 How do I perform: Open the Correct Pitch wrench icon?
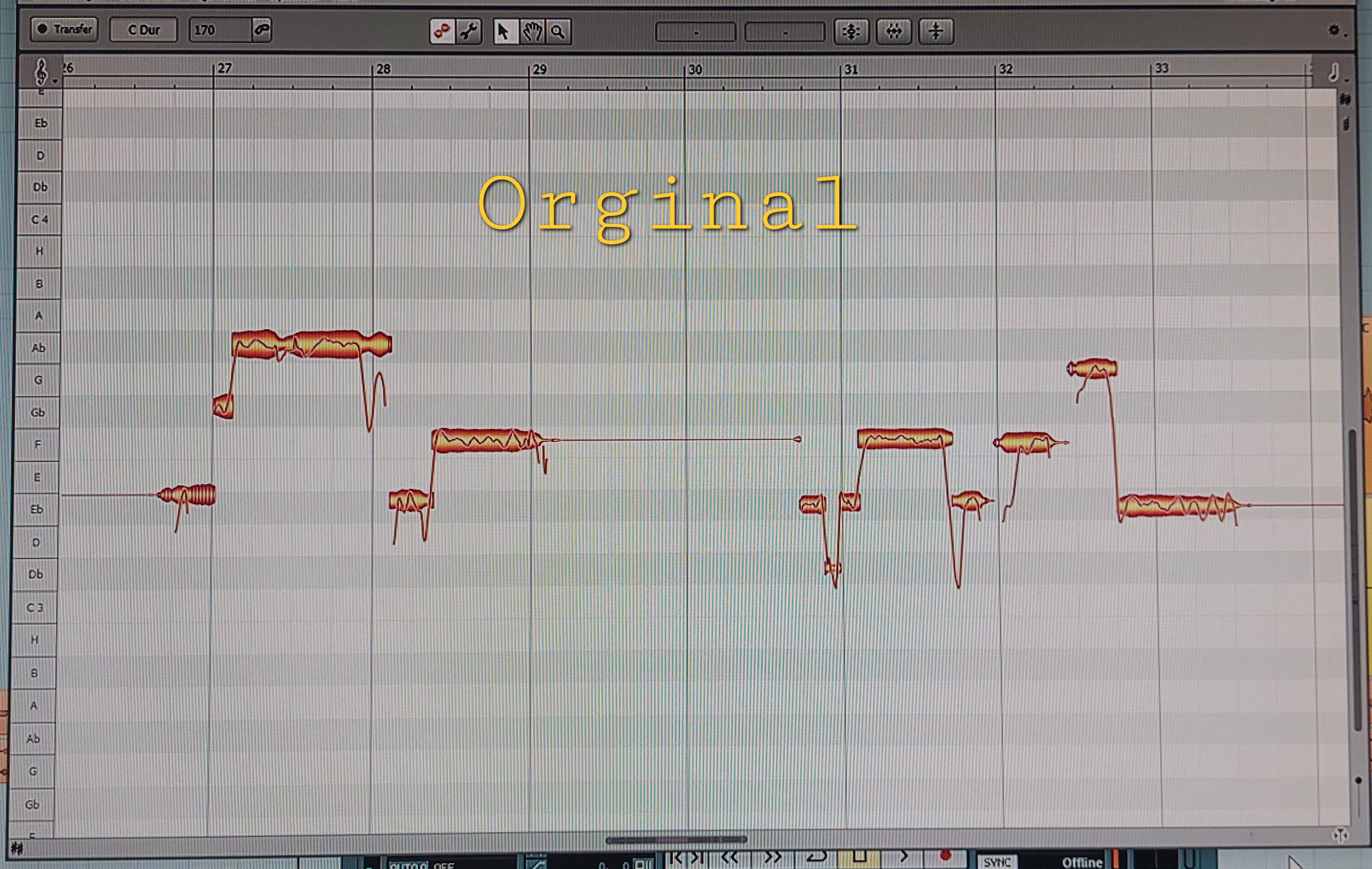tap(468, 31)
